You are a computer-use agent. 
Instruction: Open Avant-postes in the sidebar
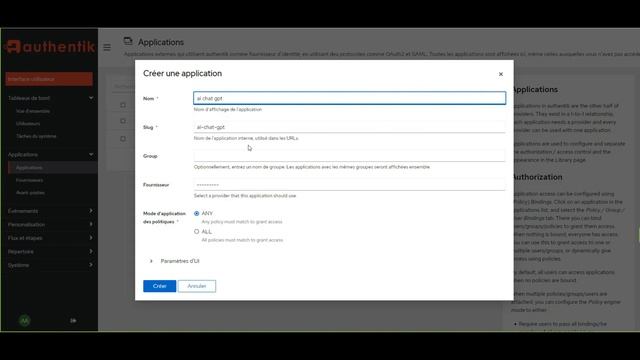click(30, 193)
